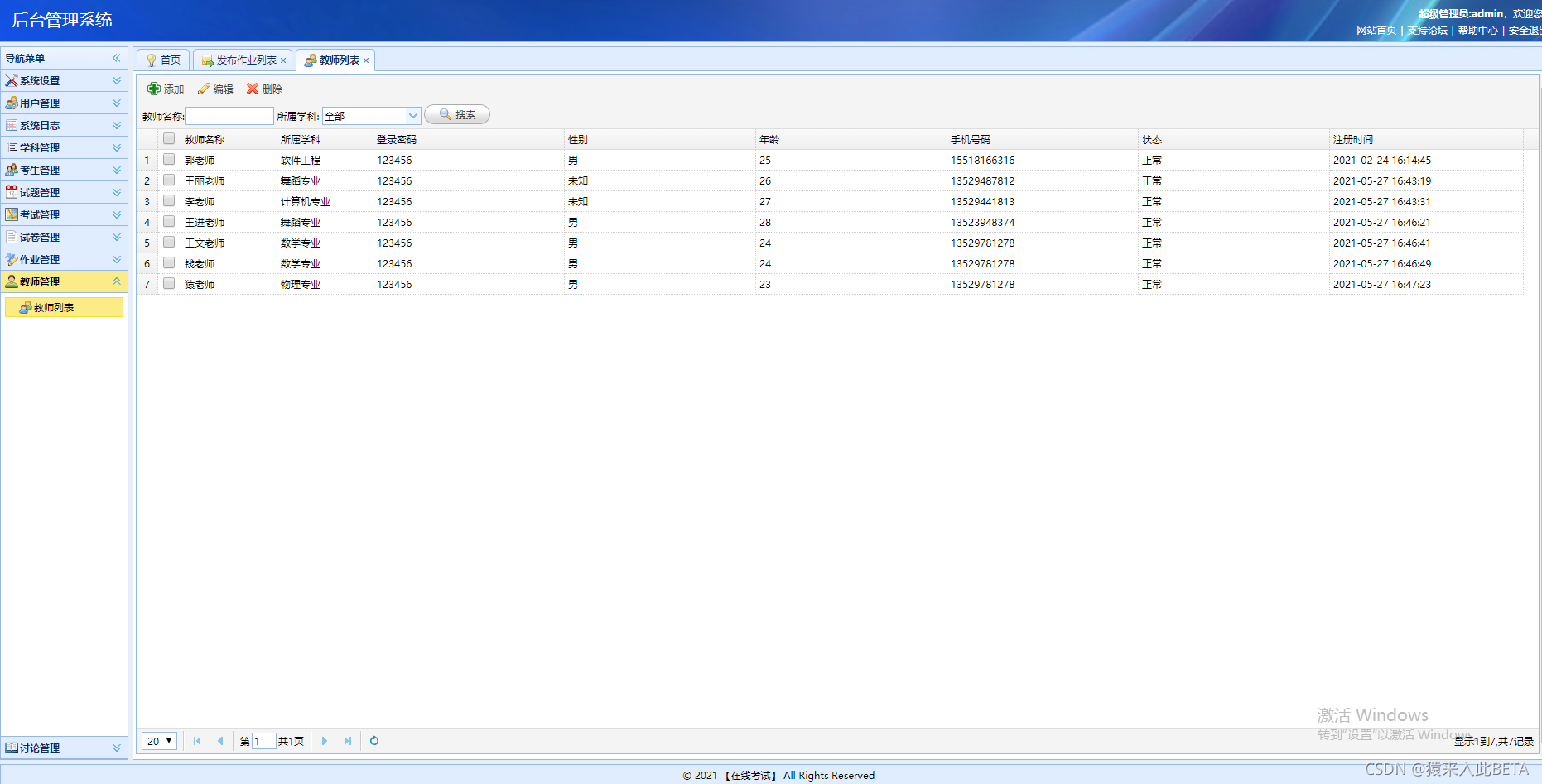This screenshot has height=784, width=1542.
Task: Expand the 考生管理 section arrow
Action: point(117,170)
